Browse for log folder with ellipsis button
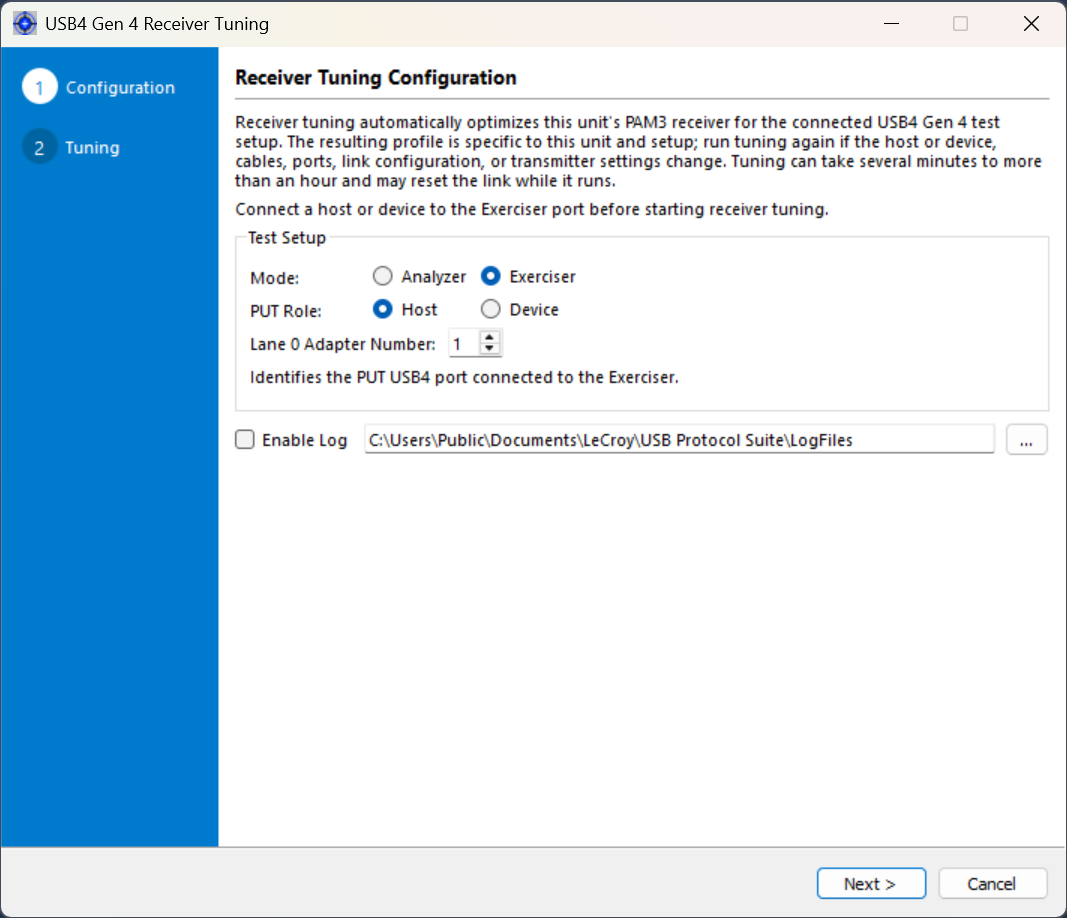The image size is (1067, 918). 1026,440
